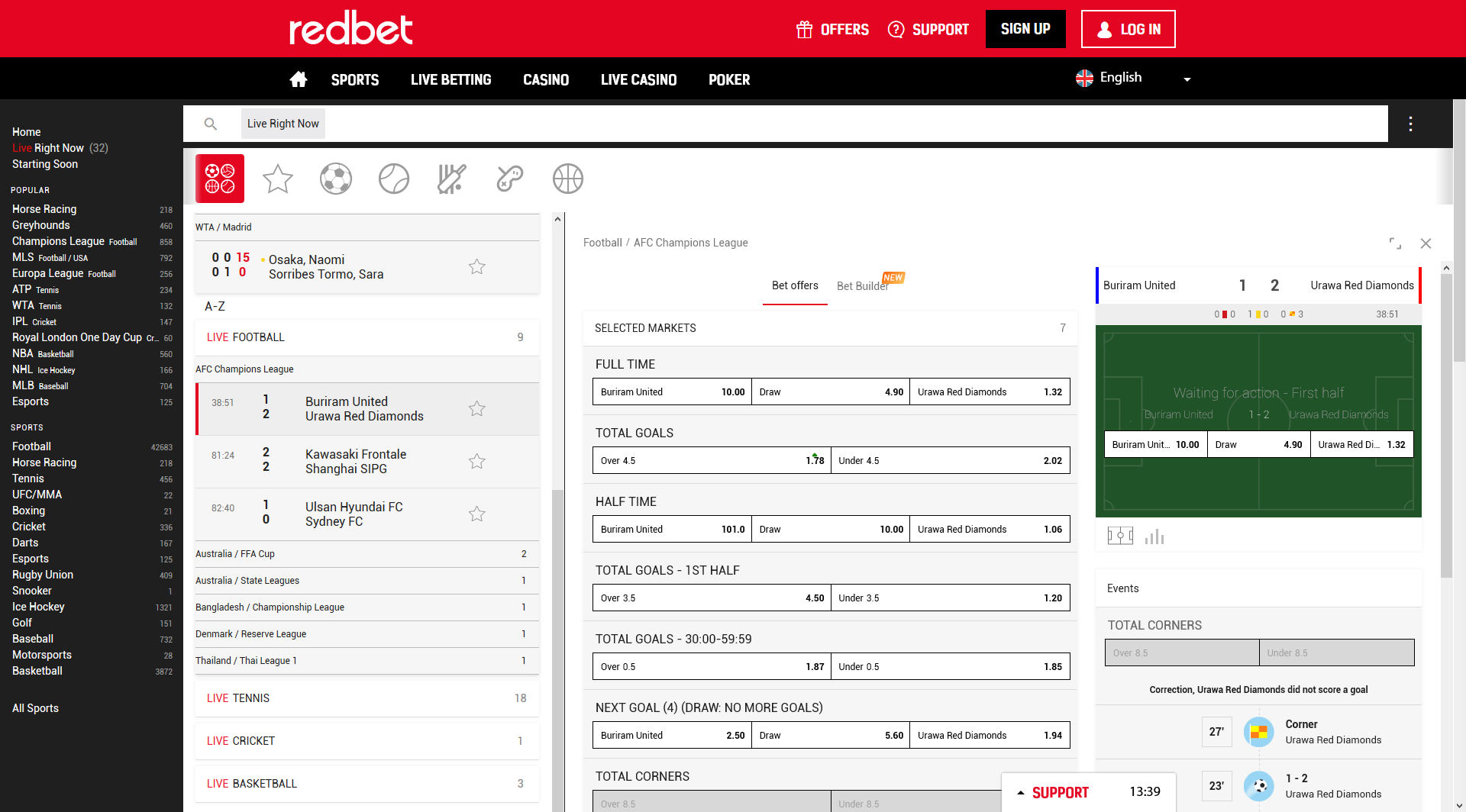Favourite the Kawasaki Frontale vs Shanghai SIPG match
This screenshot has height=812, width=1466.
(x=477, y=461)
